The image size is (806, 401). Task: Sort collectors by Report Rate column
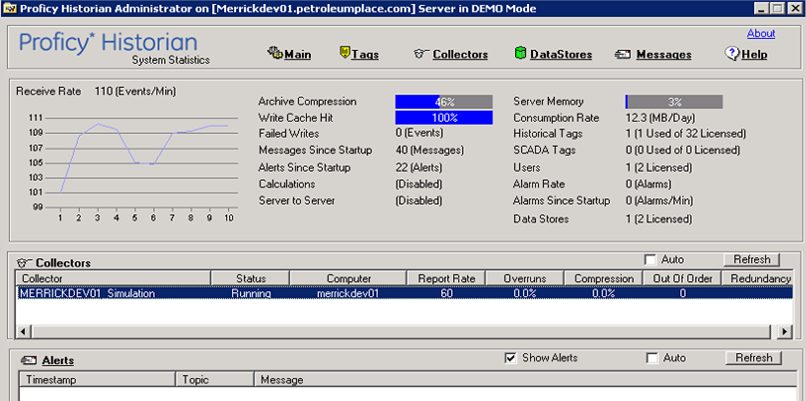coord(445,278)
